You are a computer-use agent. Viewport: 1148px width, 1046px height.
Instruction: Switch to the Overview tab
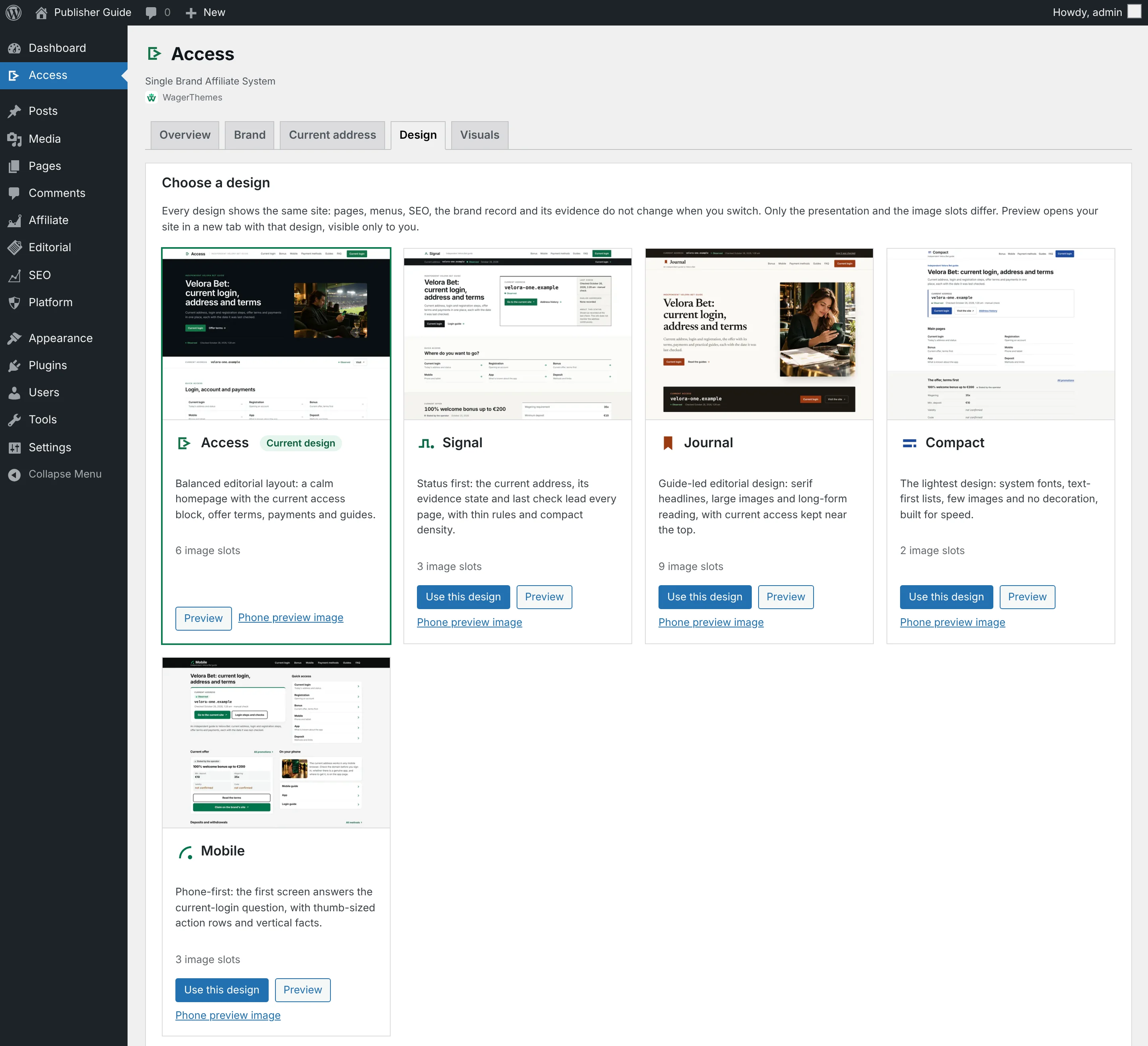click(x=185, y=135)
